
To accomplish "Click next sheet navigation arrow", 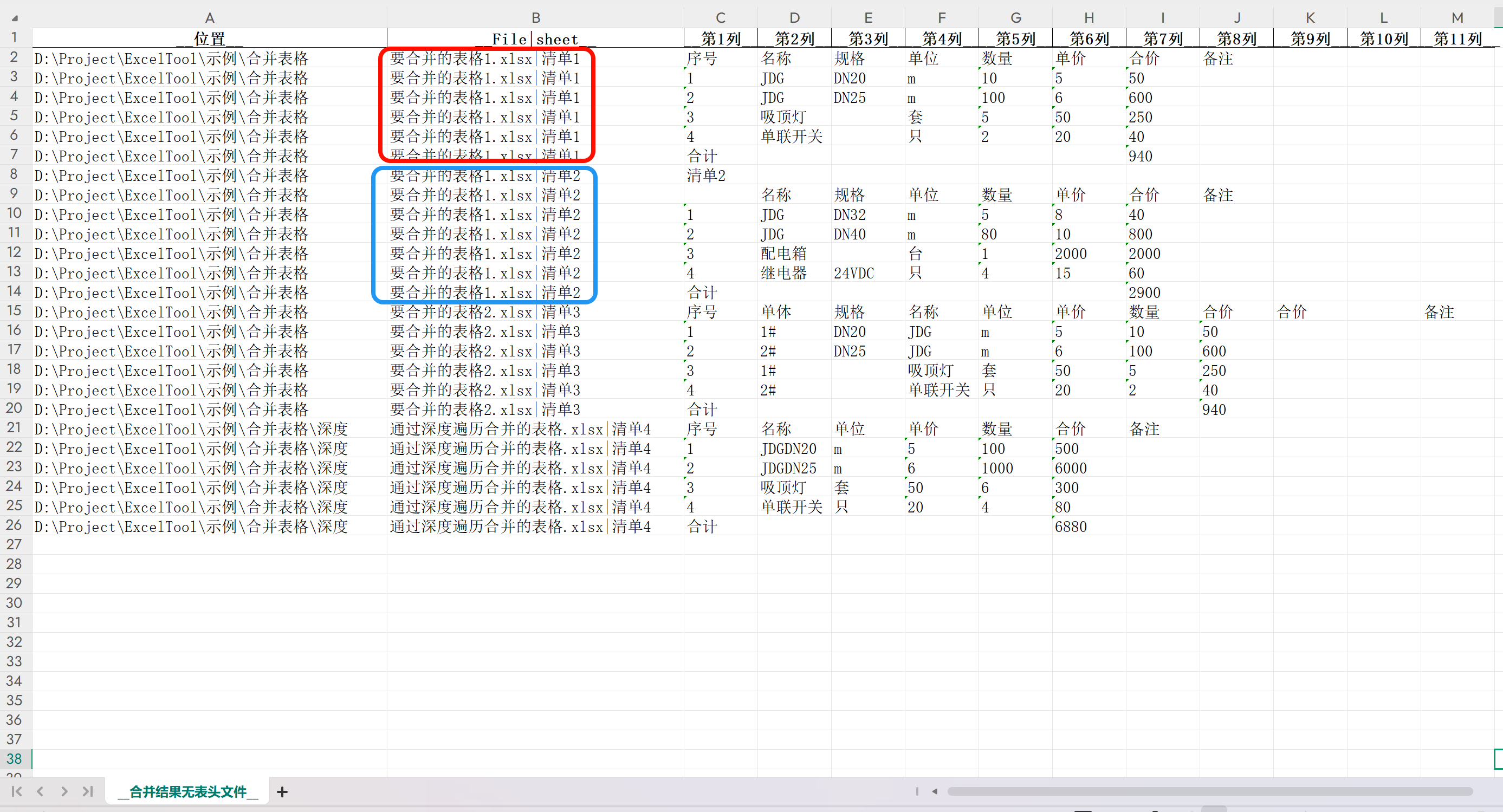I will (x=64, y=791).
